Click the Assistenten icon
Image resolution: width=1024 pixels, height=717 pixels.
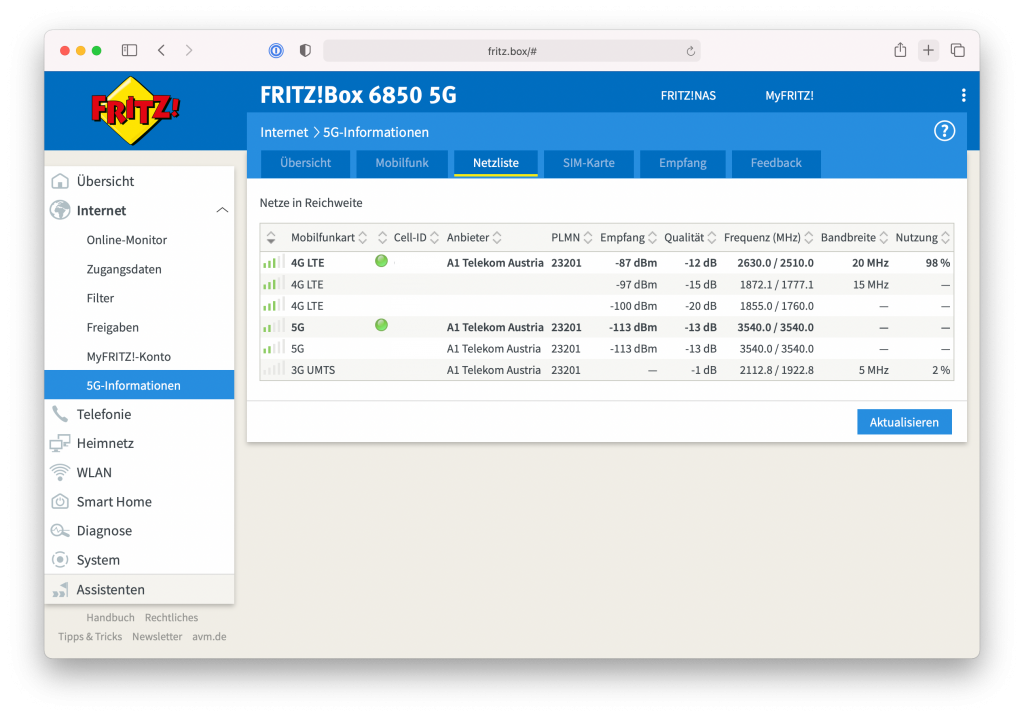tap(60, 590)
